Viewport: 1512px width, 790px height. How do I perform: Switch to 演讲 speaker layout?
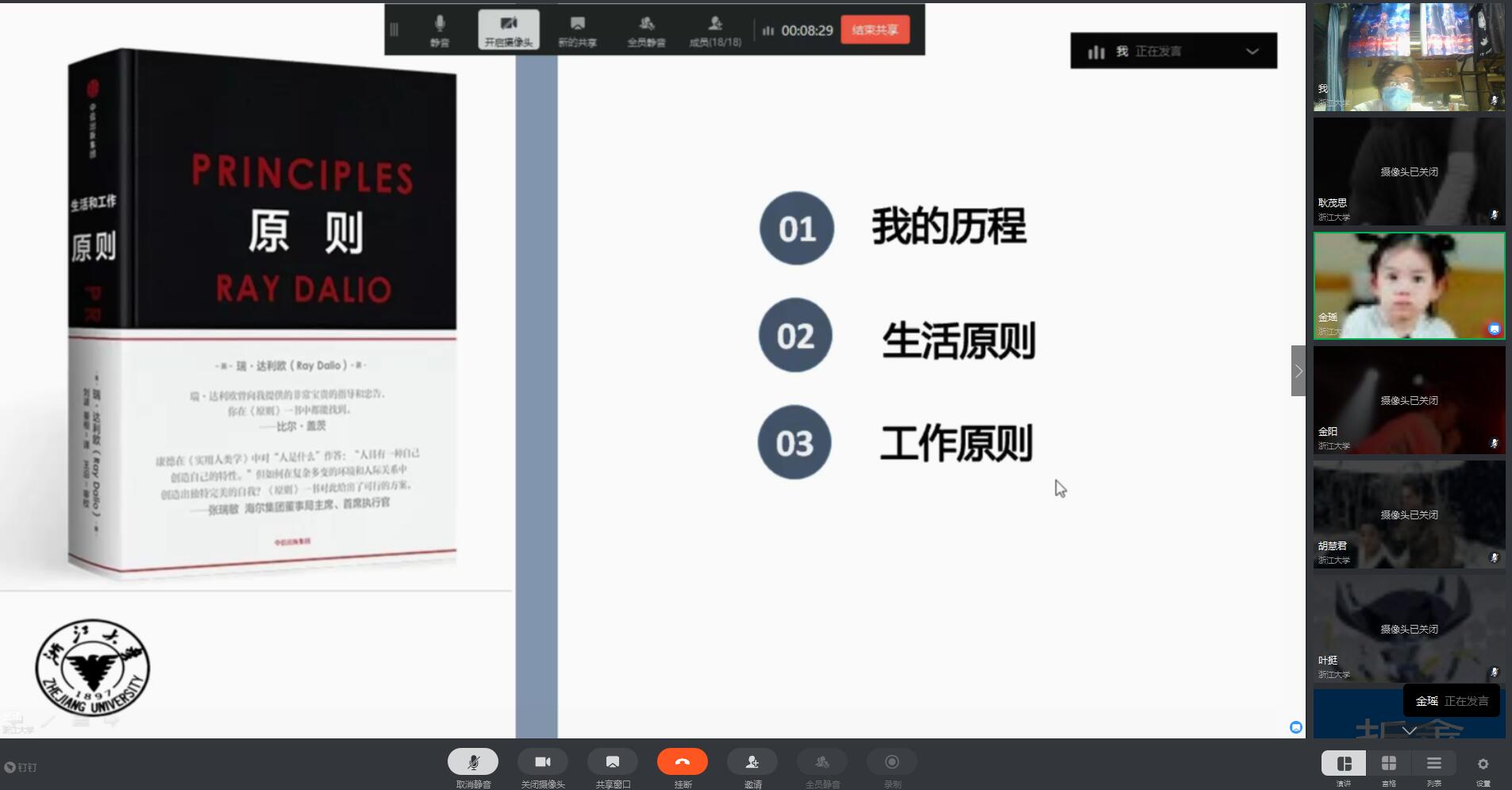pos(1344,763)
